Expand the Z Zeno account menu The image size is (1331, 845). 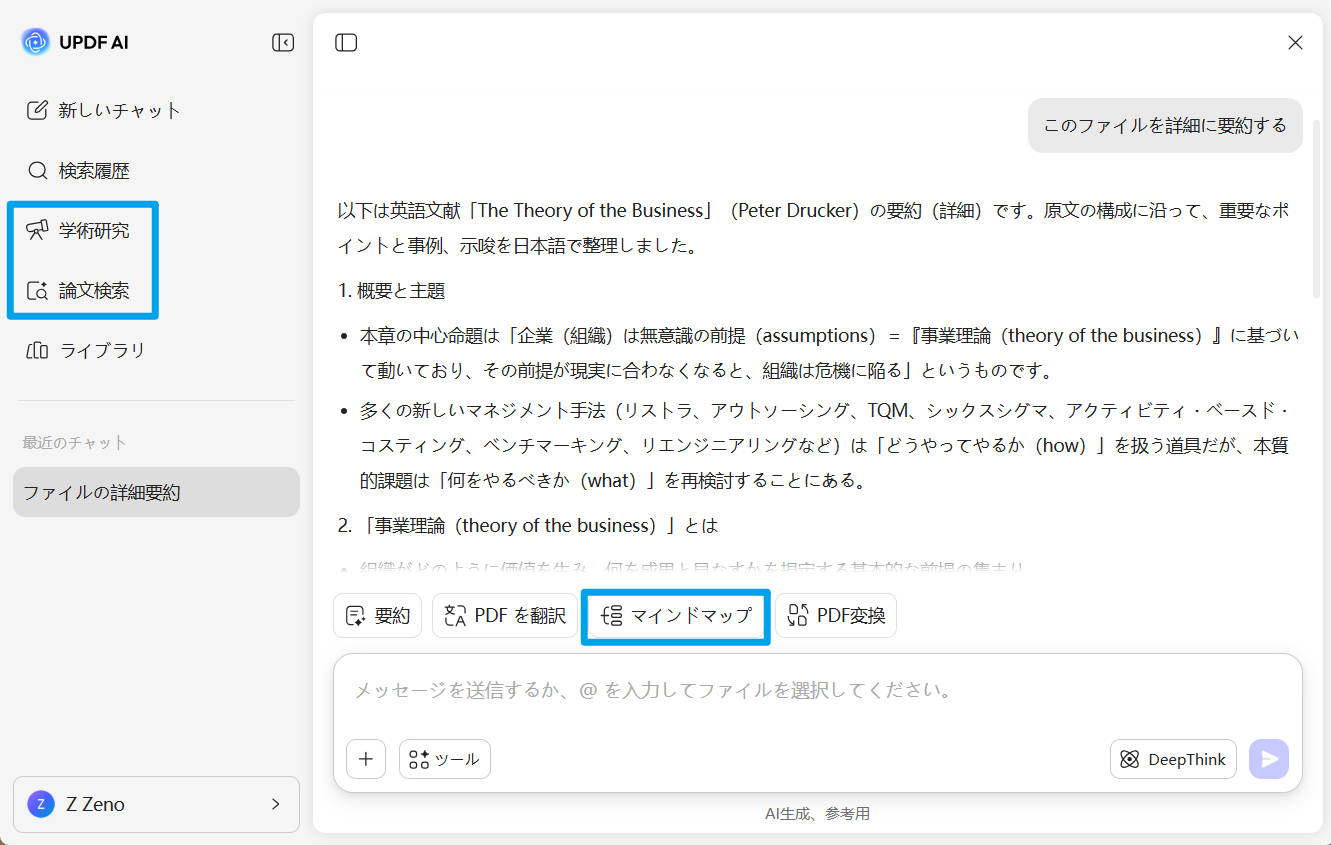pyautogui.click(x=156, y=804)
